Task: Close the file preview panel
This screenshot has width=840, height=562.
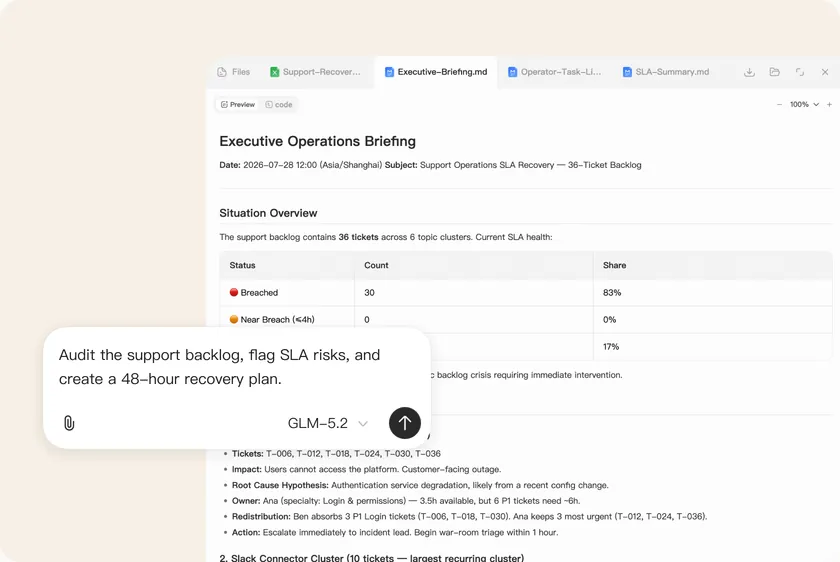Action: [x=825, y=72]
